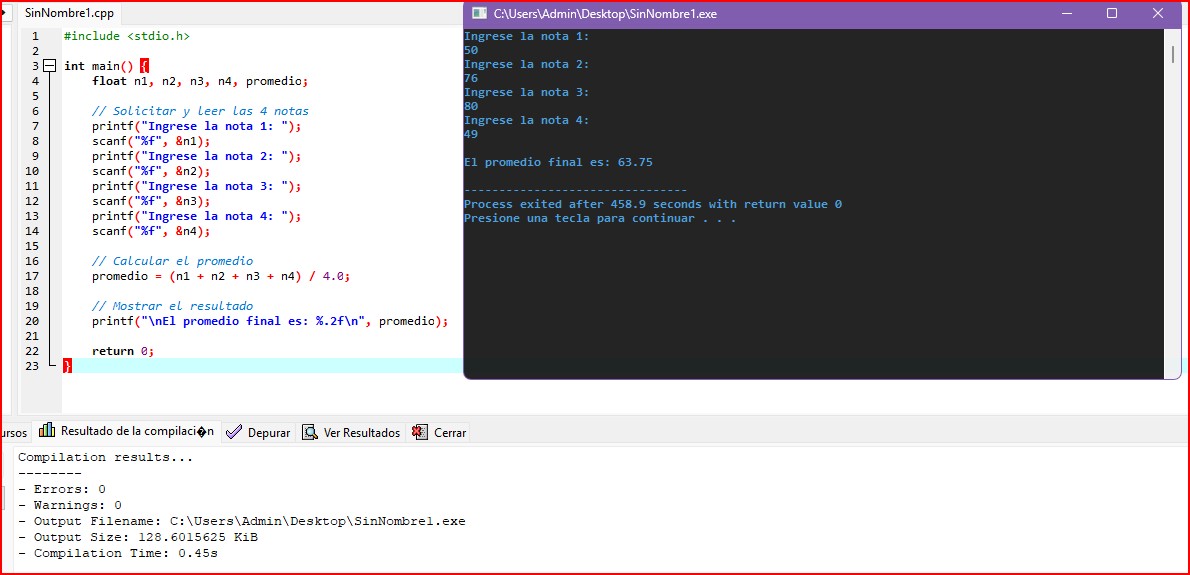Click the checkmark icon on the Depurar tab

pyautogui.click(x=234, y=432)
